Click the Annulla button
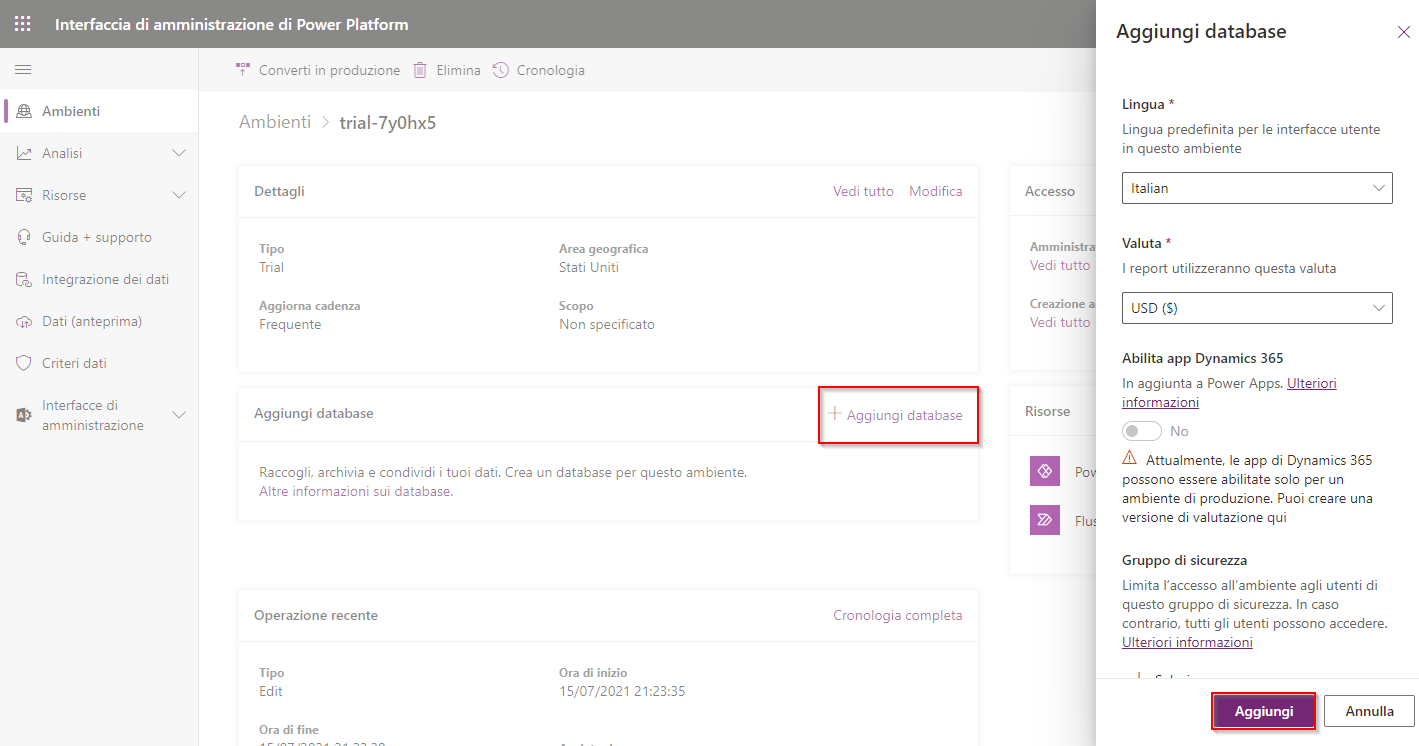Screen dimensions: 1419x746 1369,711
